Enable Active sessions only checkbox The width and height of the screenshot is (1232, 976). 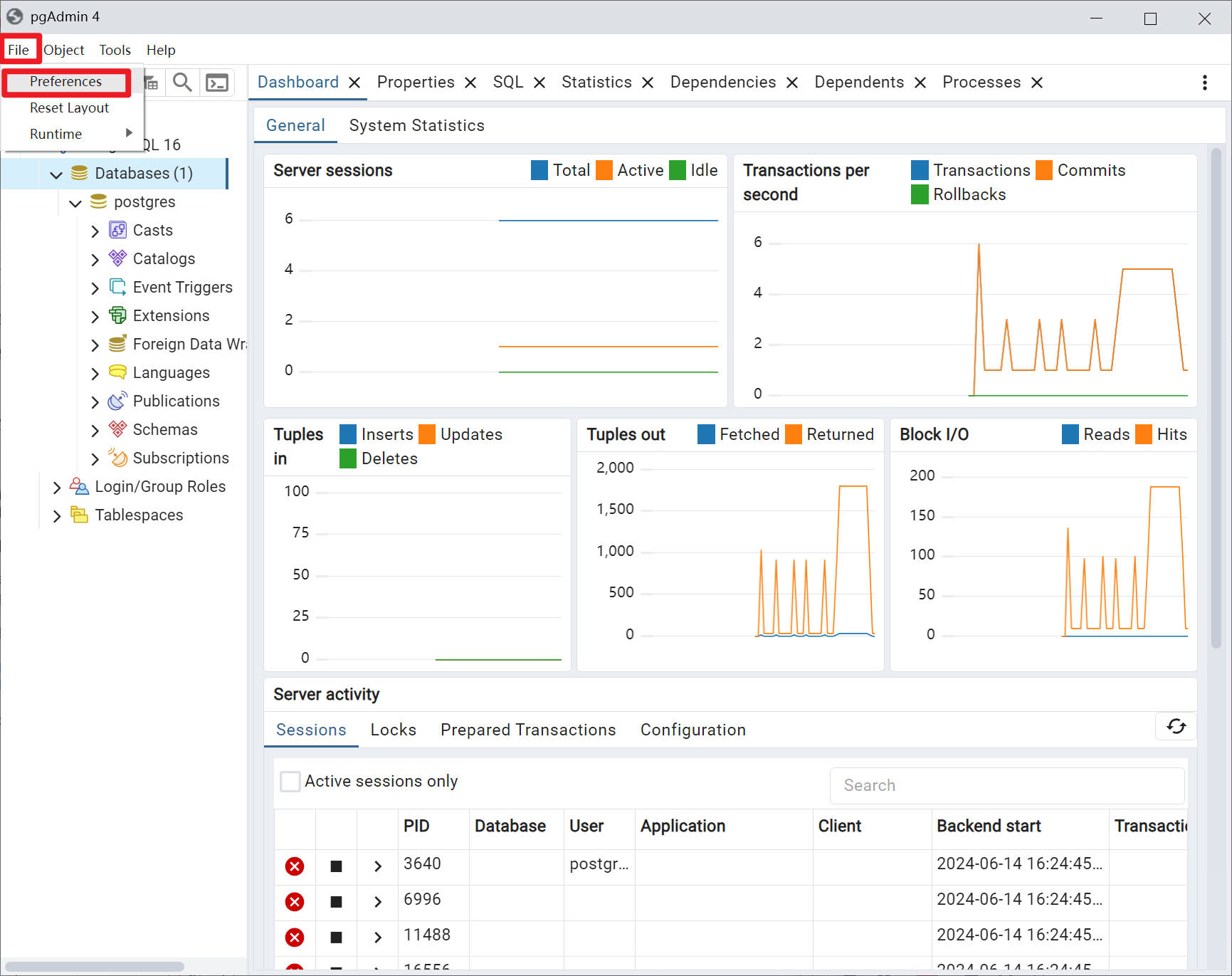pyautogui.click(x=290, y=782)
